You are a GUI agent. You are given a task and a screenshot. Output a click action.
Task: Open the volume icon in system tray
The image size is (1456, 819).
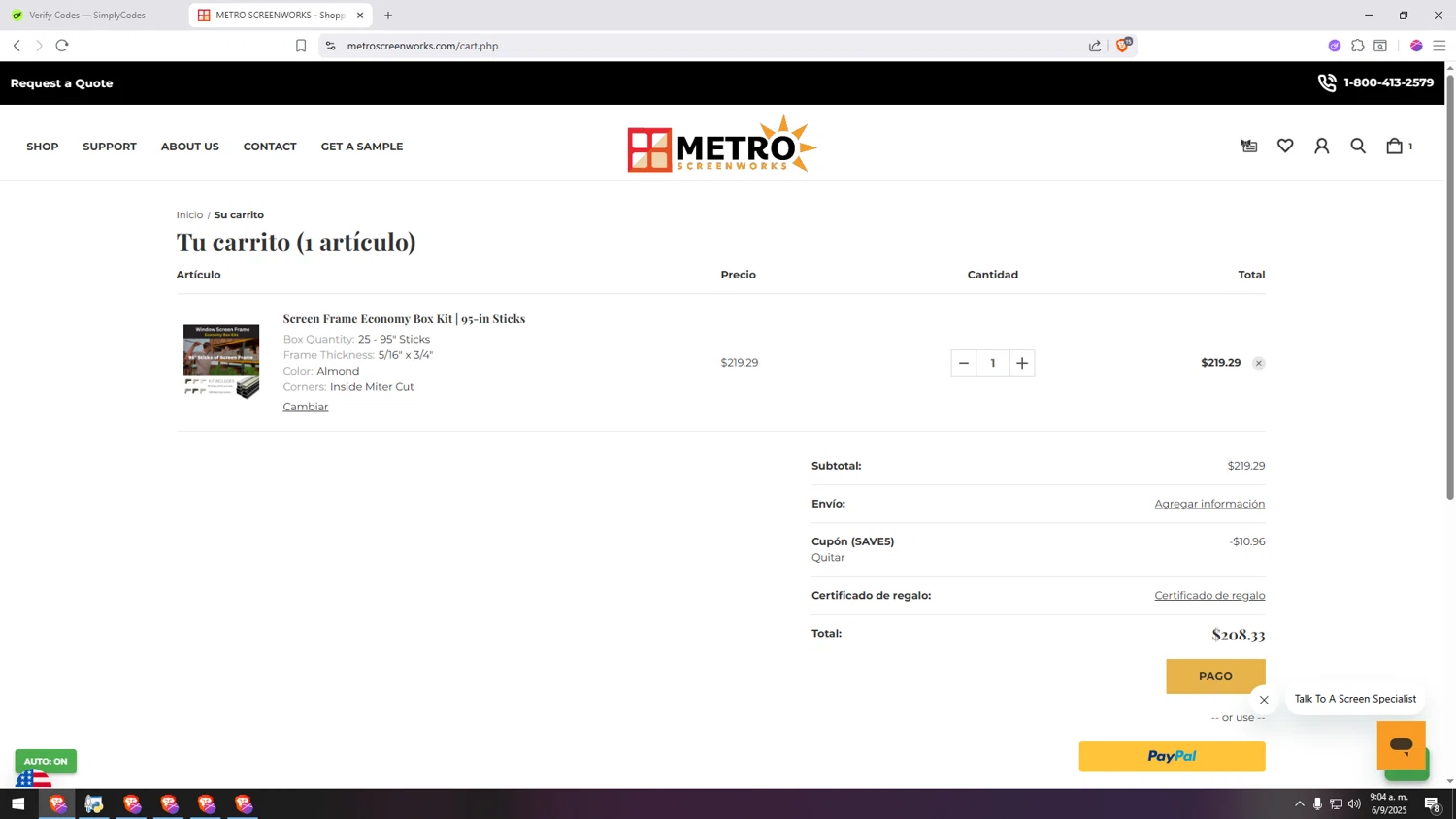click(x=1354, y=804)
